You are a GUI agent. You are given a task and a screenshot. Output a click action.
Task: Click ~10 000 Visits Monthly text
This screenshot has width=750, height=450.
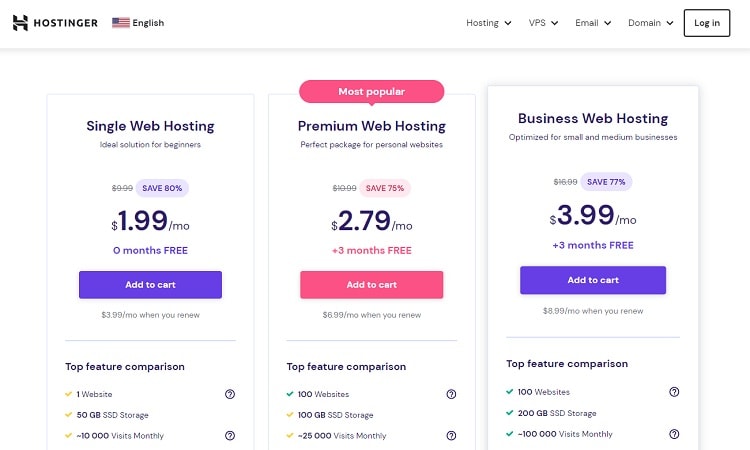tap(120, 436)
